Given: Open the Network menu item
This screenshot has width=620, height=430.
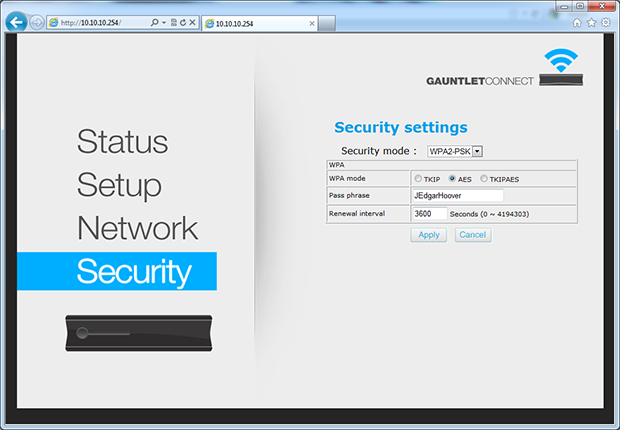Looking at the screenshot, I should coord(137,228).
